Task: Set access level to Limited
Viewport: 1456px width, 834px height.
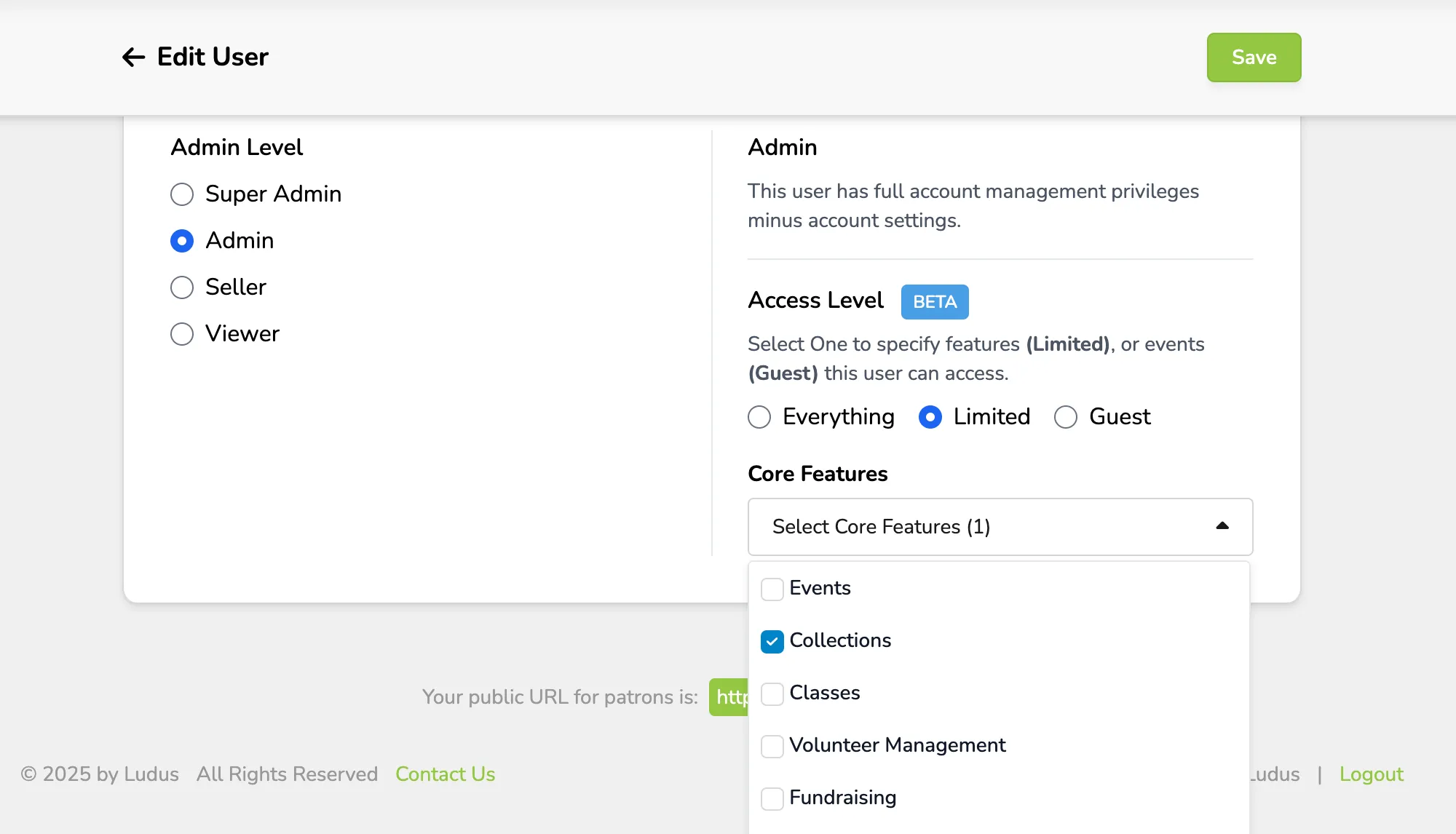Action: 930,417
